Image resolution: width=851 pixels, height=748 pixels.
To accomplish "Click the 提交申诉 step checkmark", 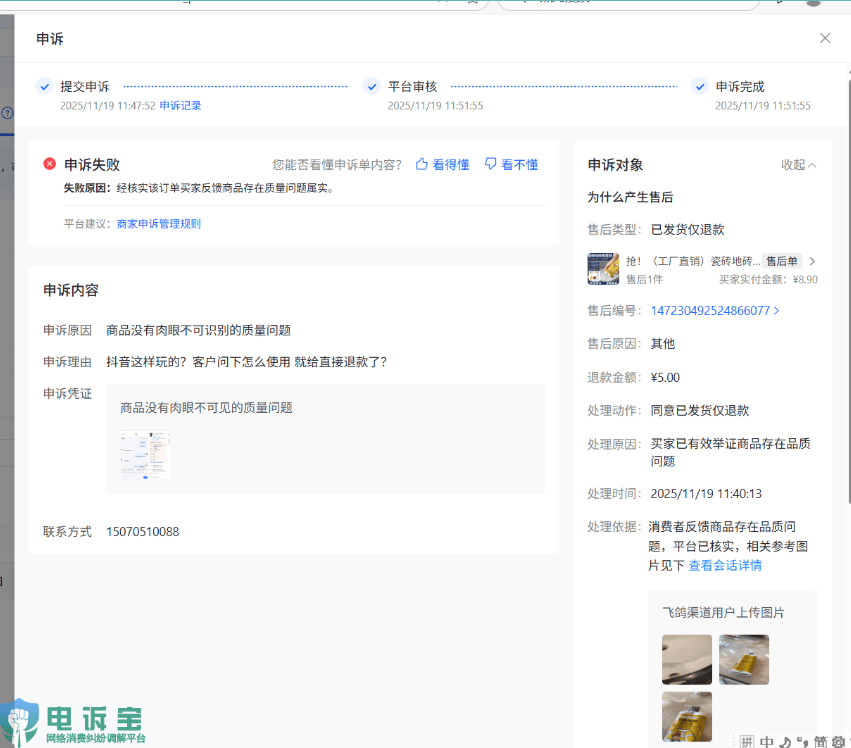I will 44,87.
